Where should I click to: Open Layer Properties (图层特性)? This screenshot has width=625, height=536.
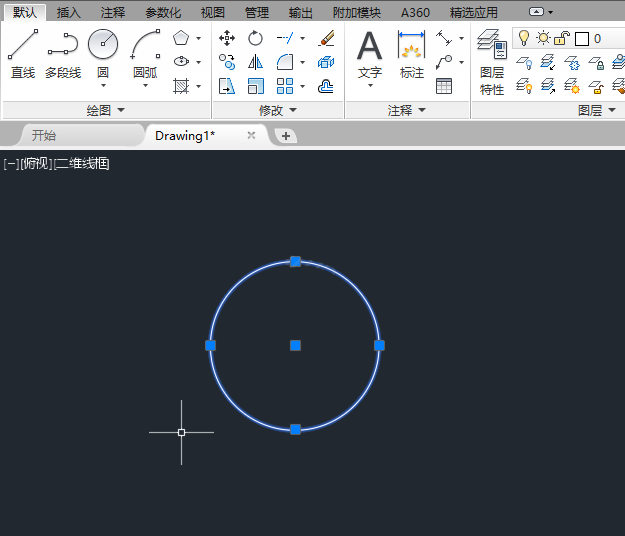click(491, 62)
